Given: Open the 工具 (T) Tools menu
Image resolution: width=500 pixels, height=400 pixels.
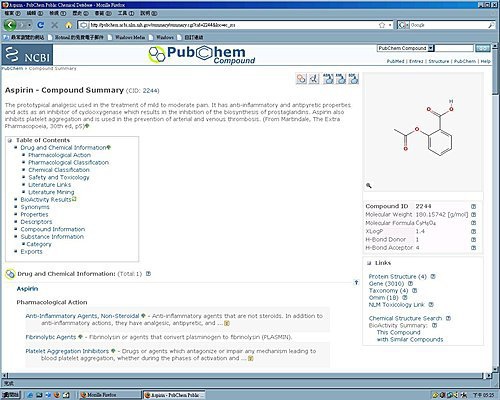Looking at the screenshot, I should [x=126, y=13].
